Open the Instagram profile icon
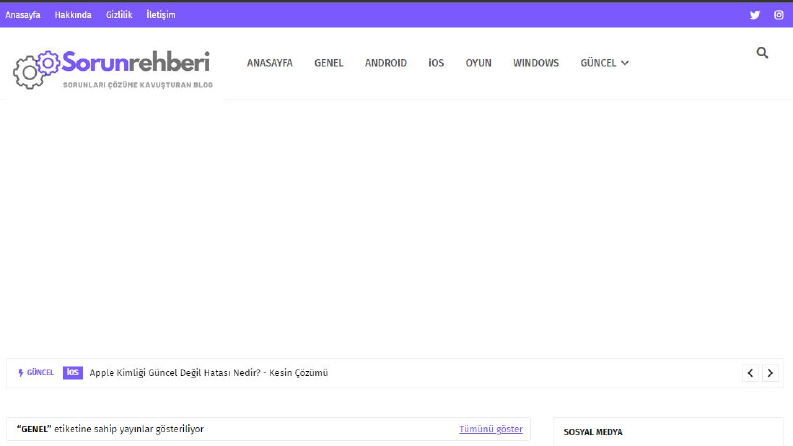 (779, 15)
